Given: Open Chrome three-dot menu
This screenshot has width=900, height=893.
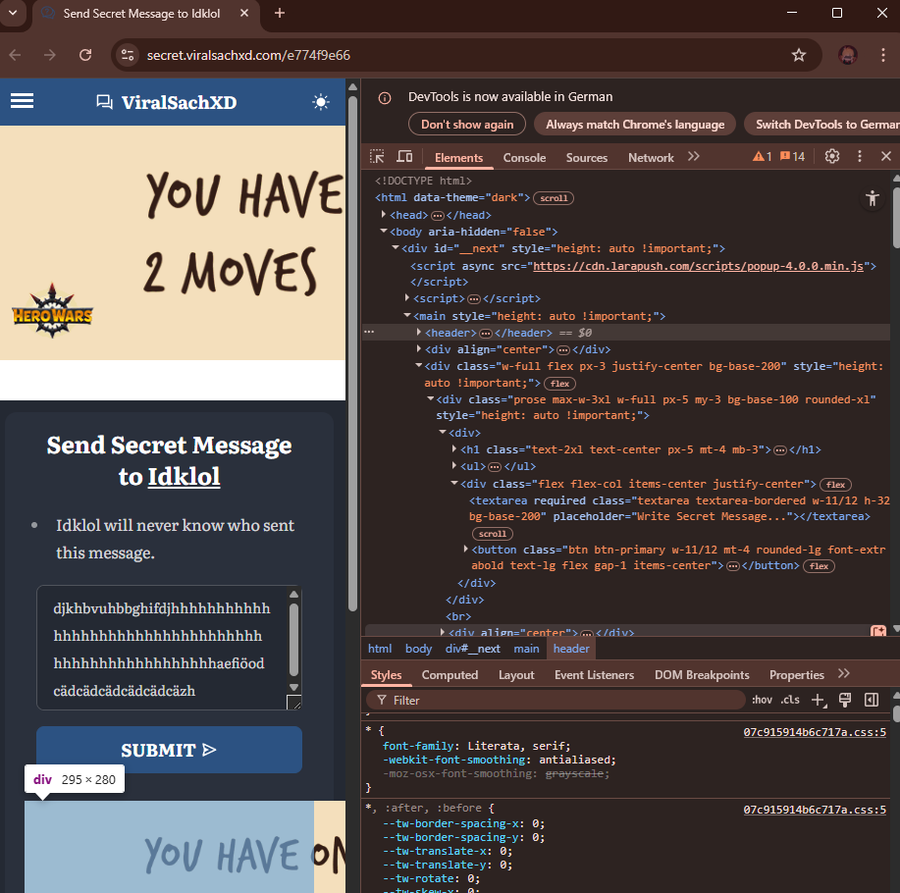Looking at the screenshot, I should pyautogui.click(x=883, y=55).
